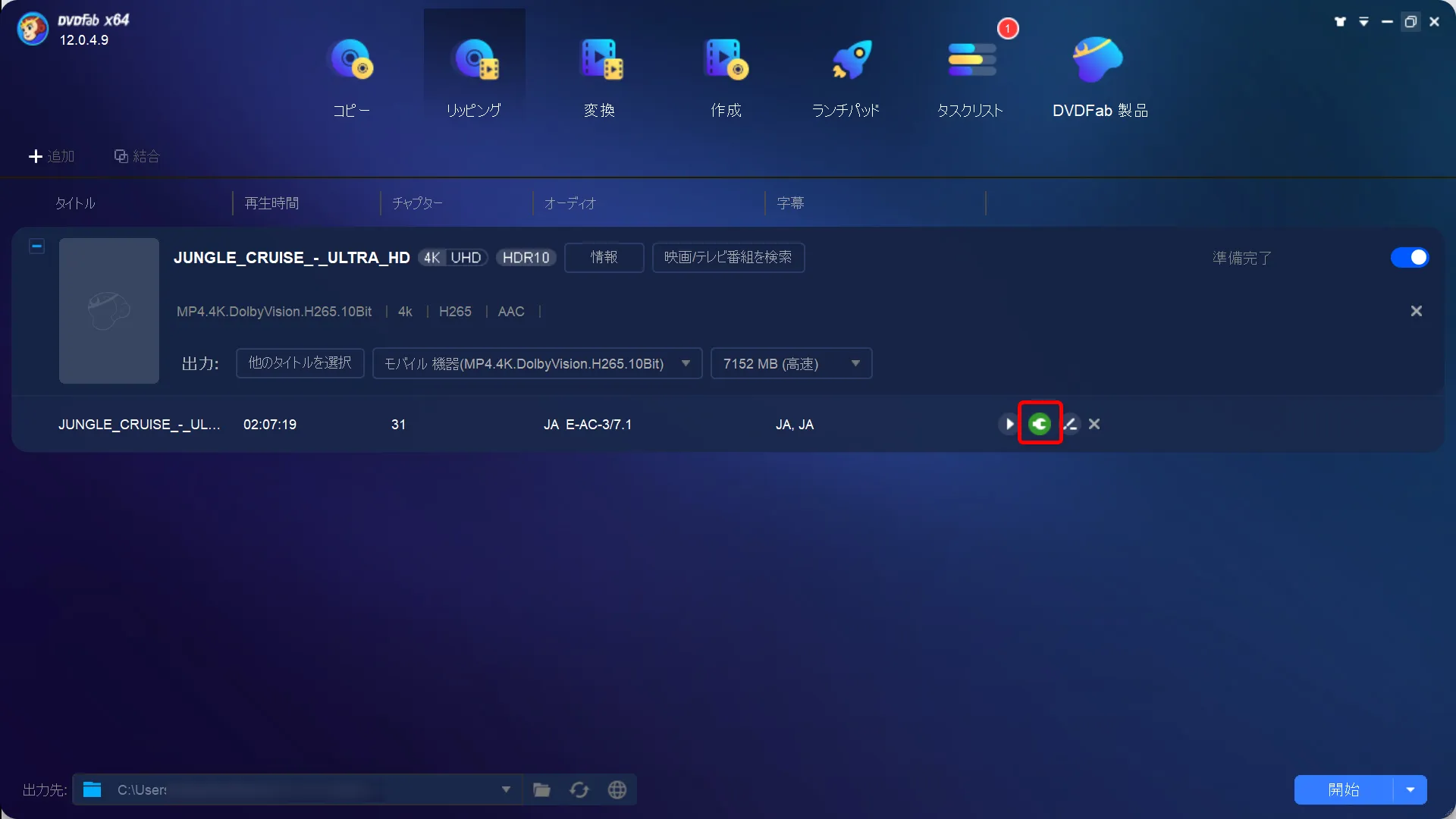Click the globe web upload icon
This screenshot has height=819, width=1456.
617,790
